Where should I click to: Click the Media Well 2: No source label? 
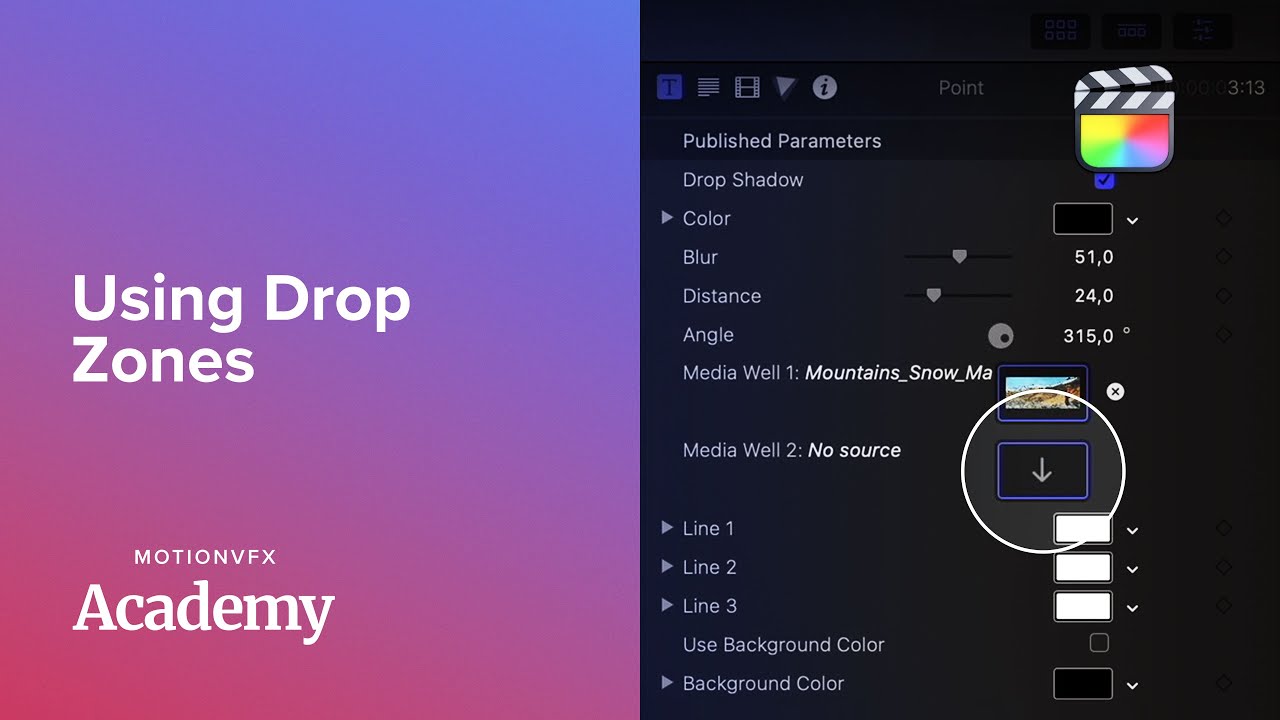click(792, 450)
